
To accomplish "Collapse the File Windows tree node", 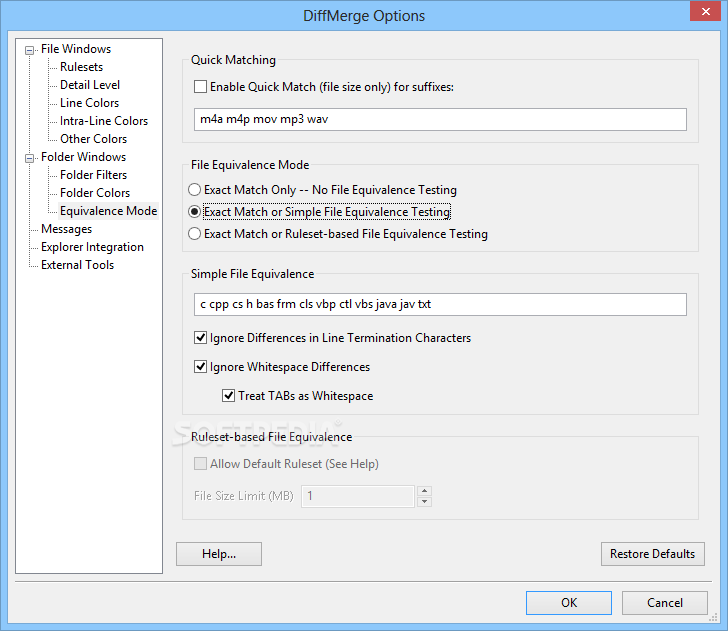I will [x=29, y=50].
